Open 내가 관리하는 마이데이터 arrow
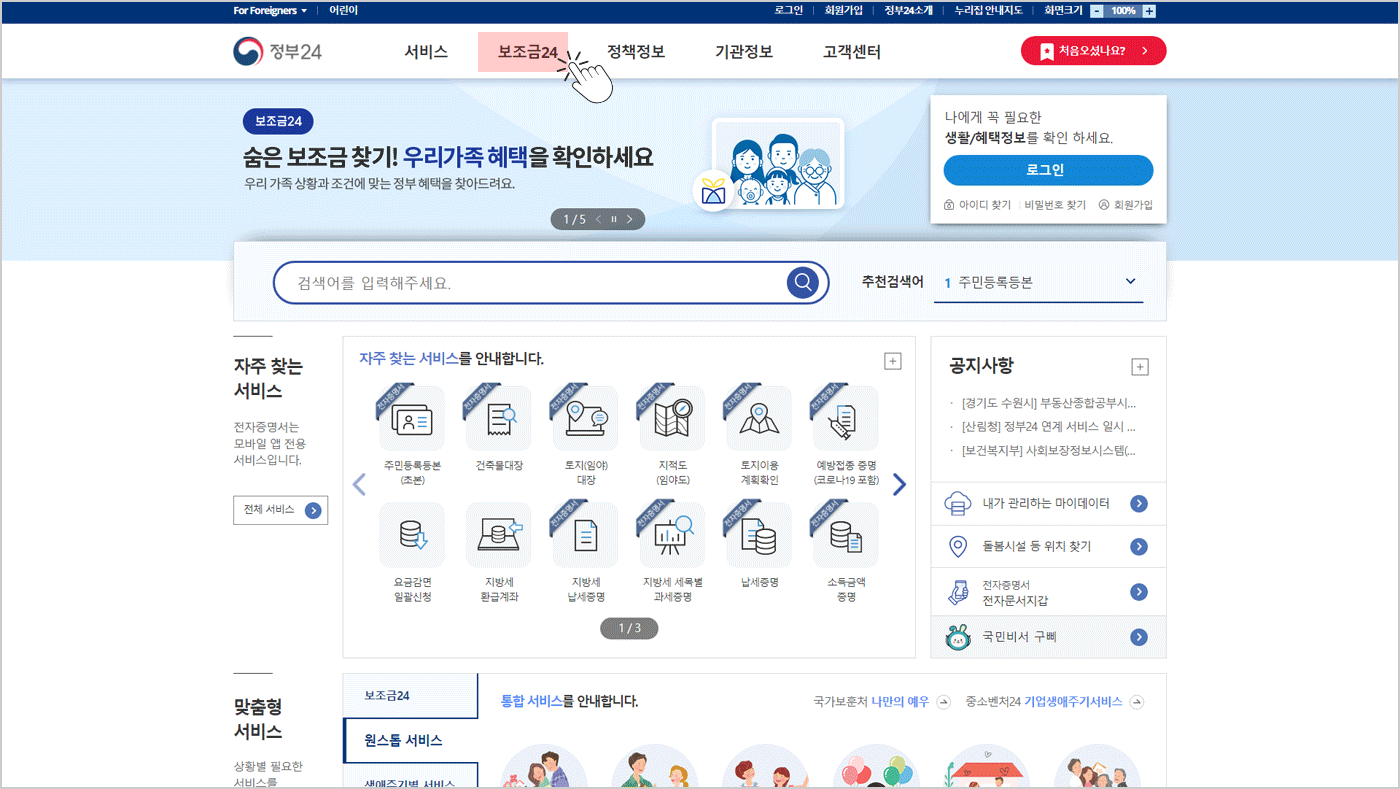 pos(1139,504)
